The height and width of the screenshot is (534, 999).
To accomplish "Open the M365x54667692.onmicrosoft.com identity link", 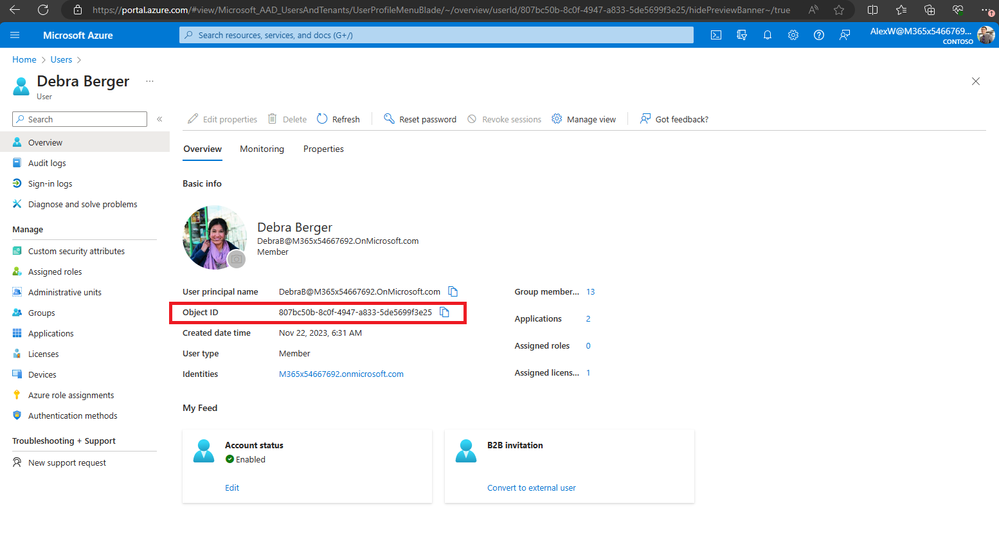I will [x=341, y=374].
